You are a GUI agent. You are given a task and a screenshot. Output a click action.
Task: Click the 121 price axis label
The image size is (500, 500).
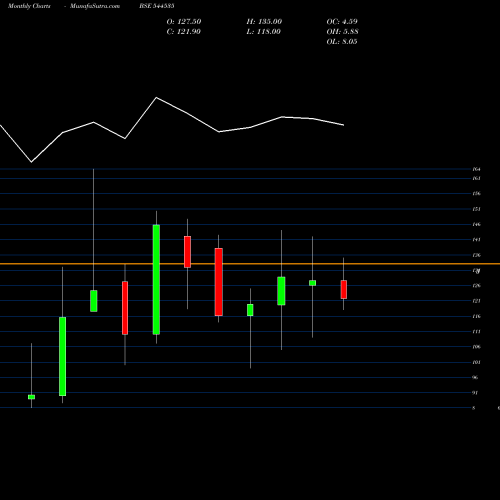(476, 301)
